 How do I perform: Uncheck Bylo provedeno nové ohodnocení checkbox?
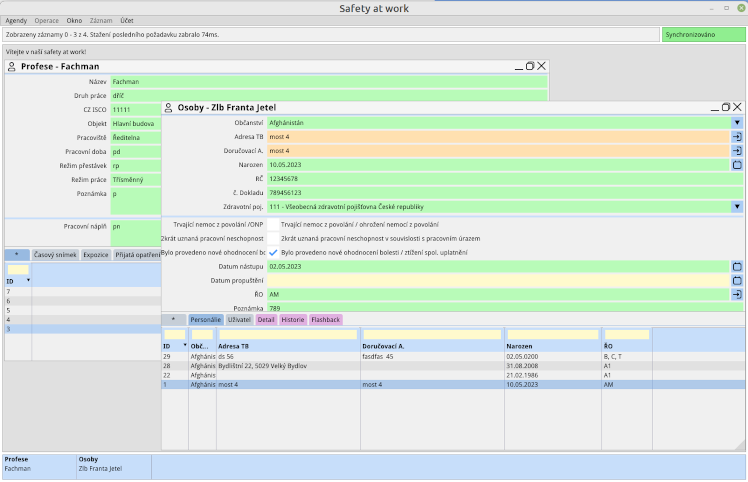pyautogui.click(x=273, y=252)
